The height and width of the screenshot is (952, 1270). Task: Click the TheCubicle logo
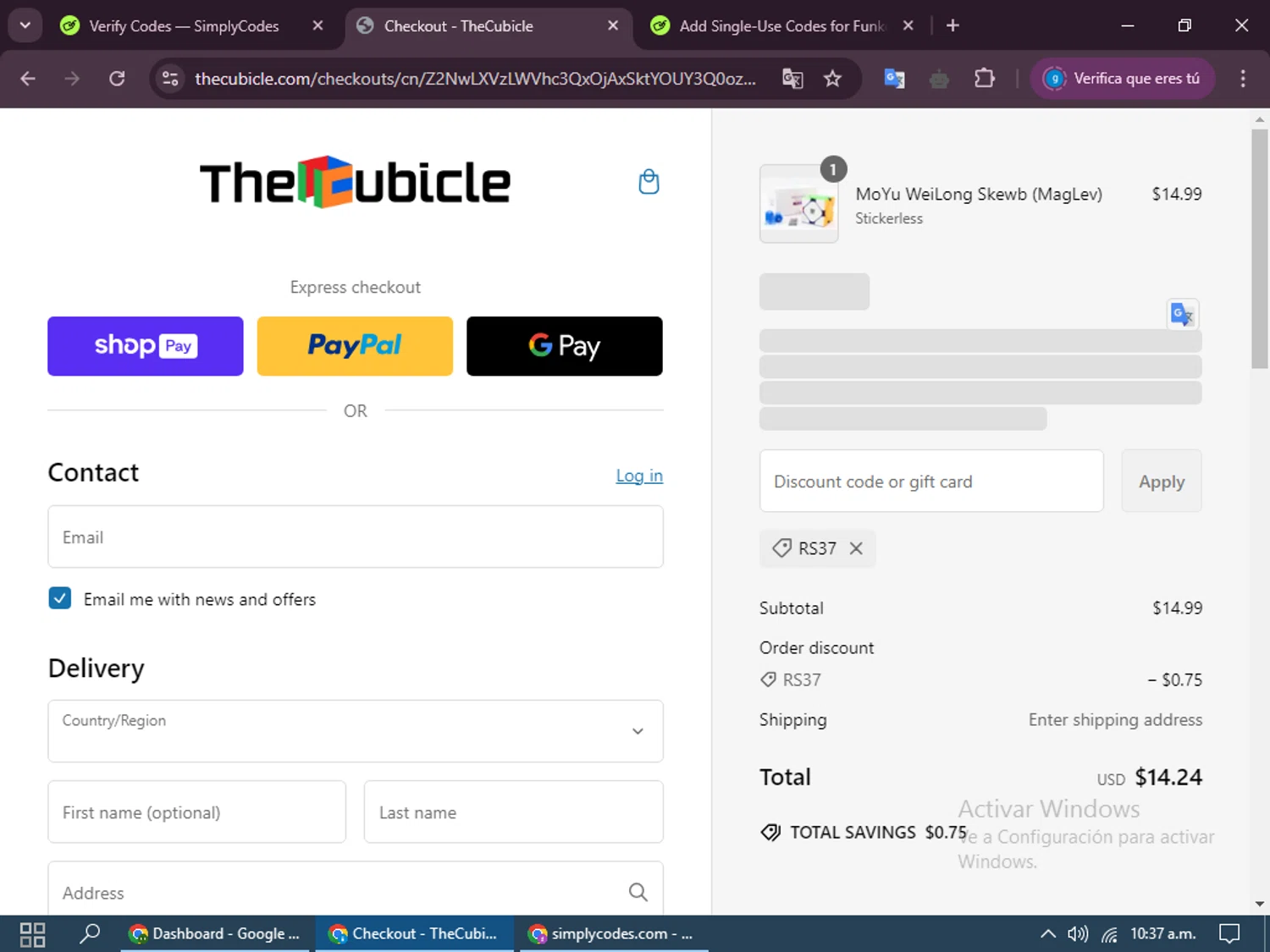pos(355,182)
